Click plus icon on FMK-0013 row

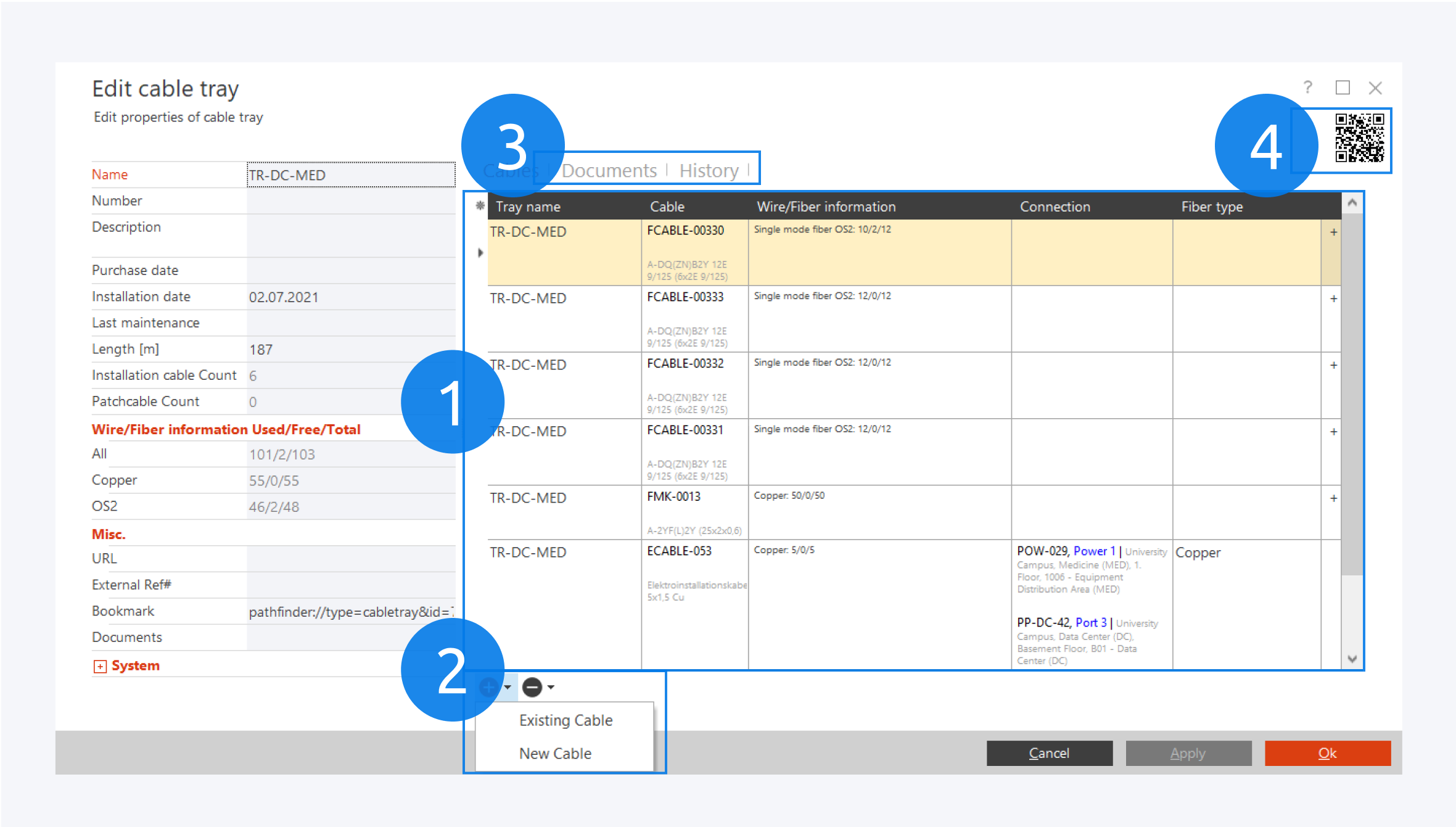[x=1333, y=498]
